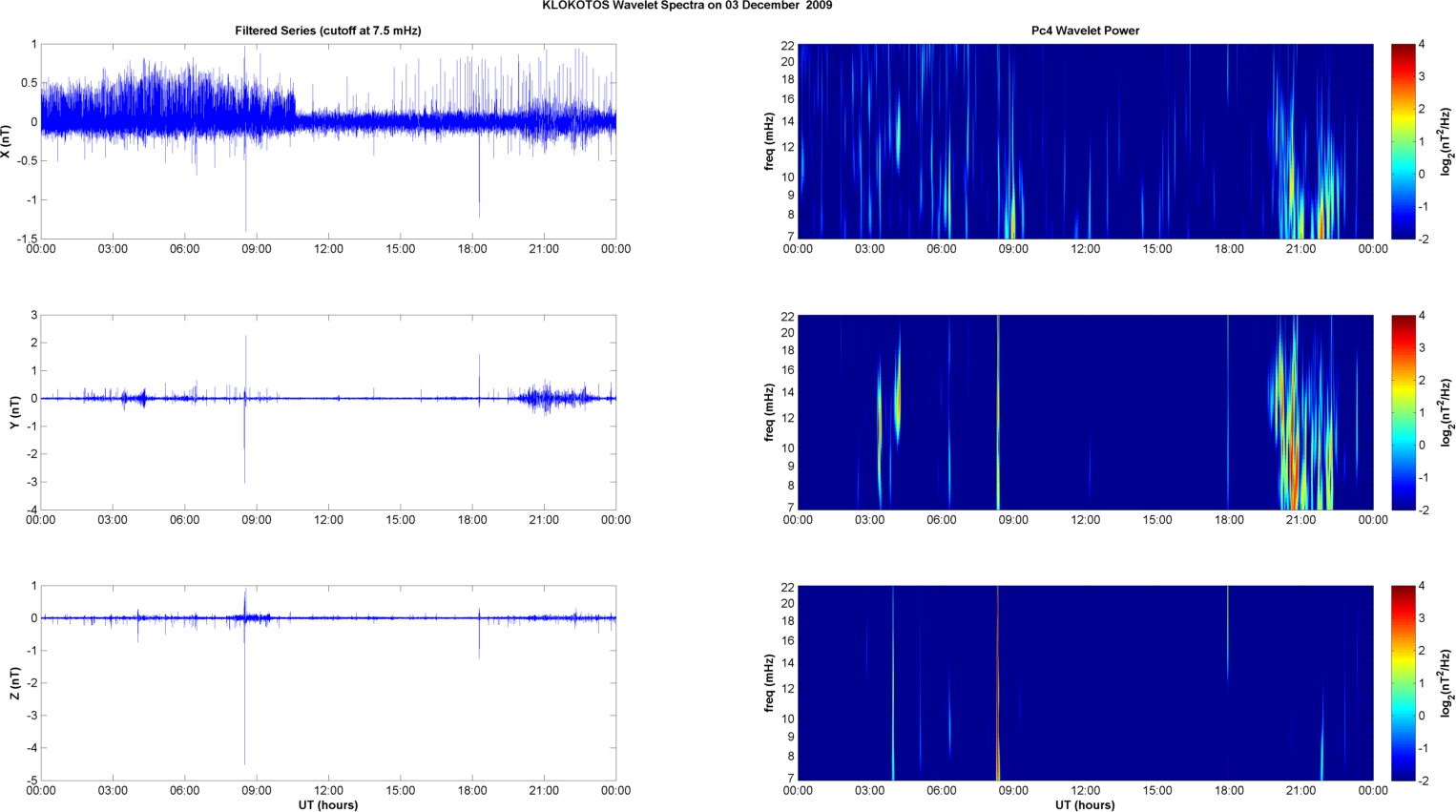
Task: Click 'UT (hours)' label under the bottom spectrogram
Action: (x=1085, y=804)
